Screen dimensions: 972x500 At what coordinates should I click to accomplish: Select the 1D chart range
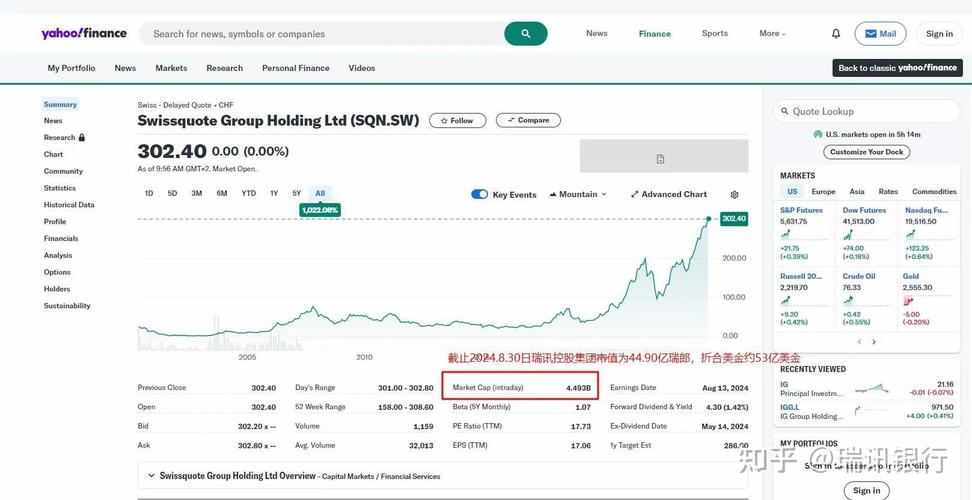[149, 193]
